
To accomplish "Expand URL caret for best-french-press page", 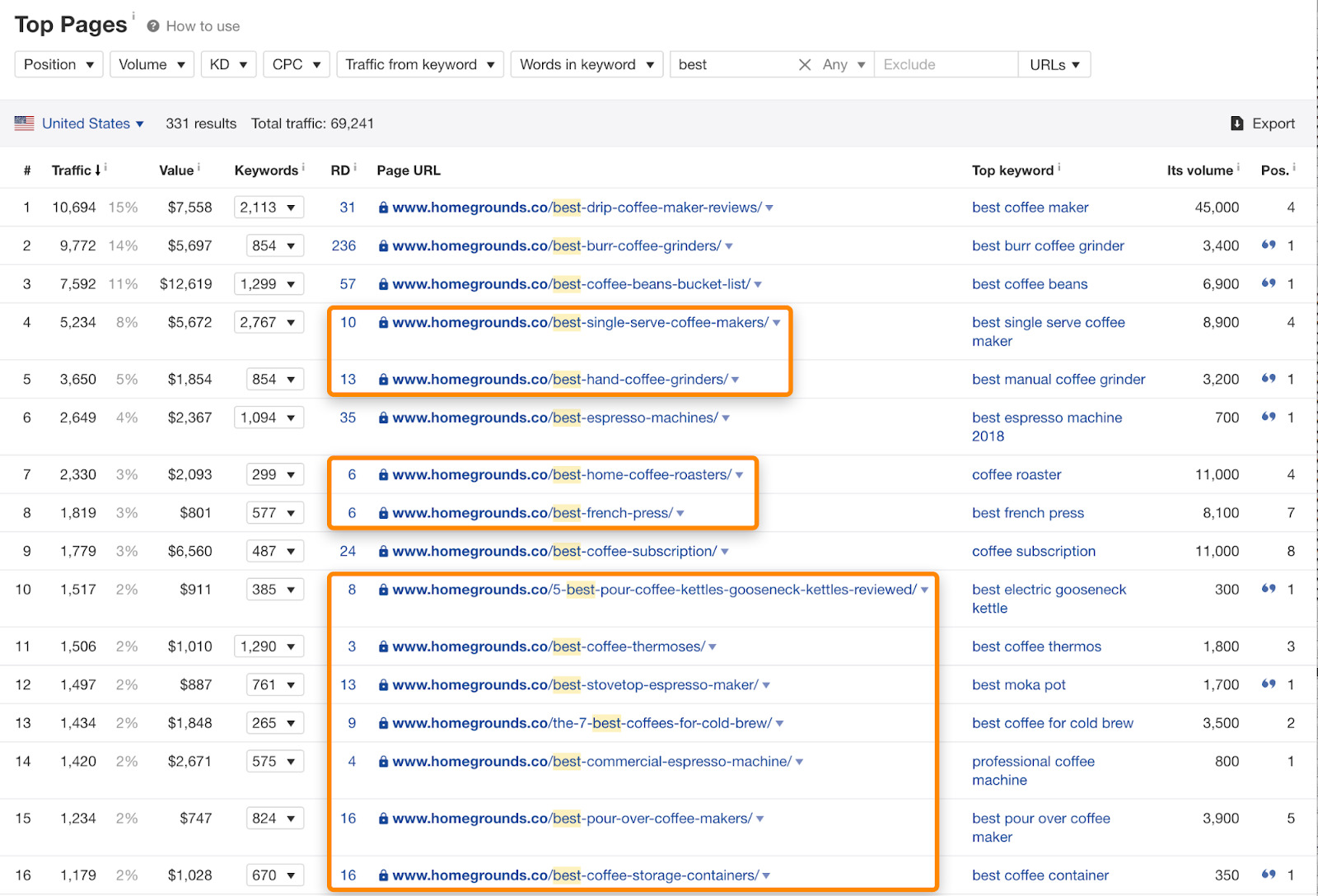I will [x=680, y=513].
